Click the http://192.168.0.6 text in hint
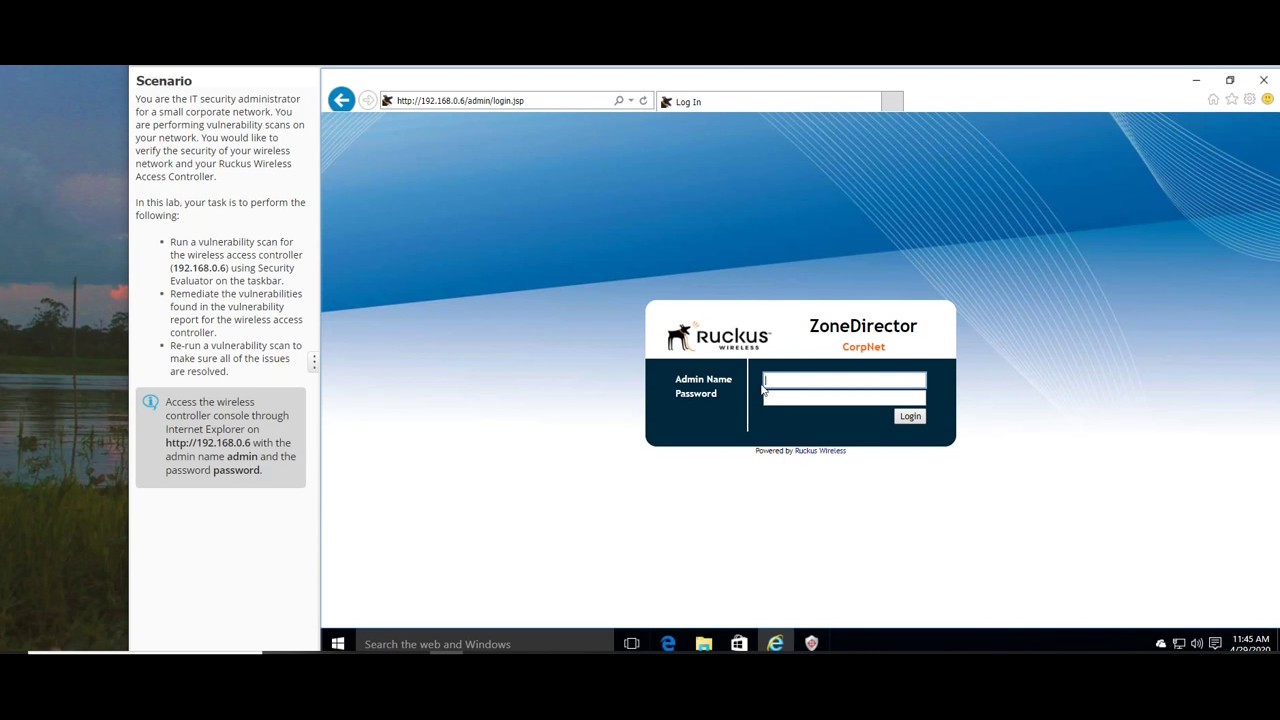1280x720 pixels. (x=208, y=443)
